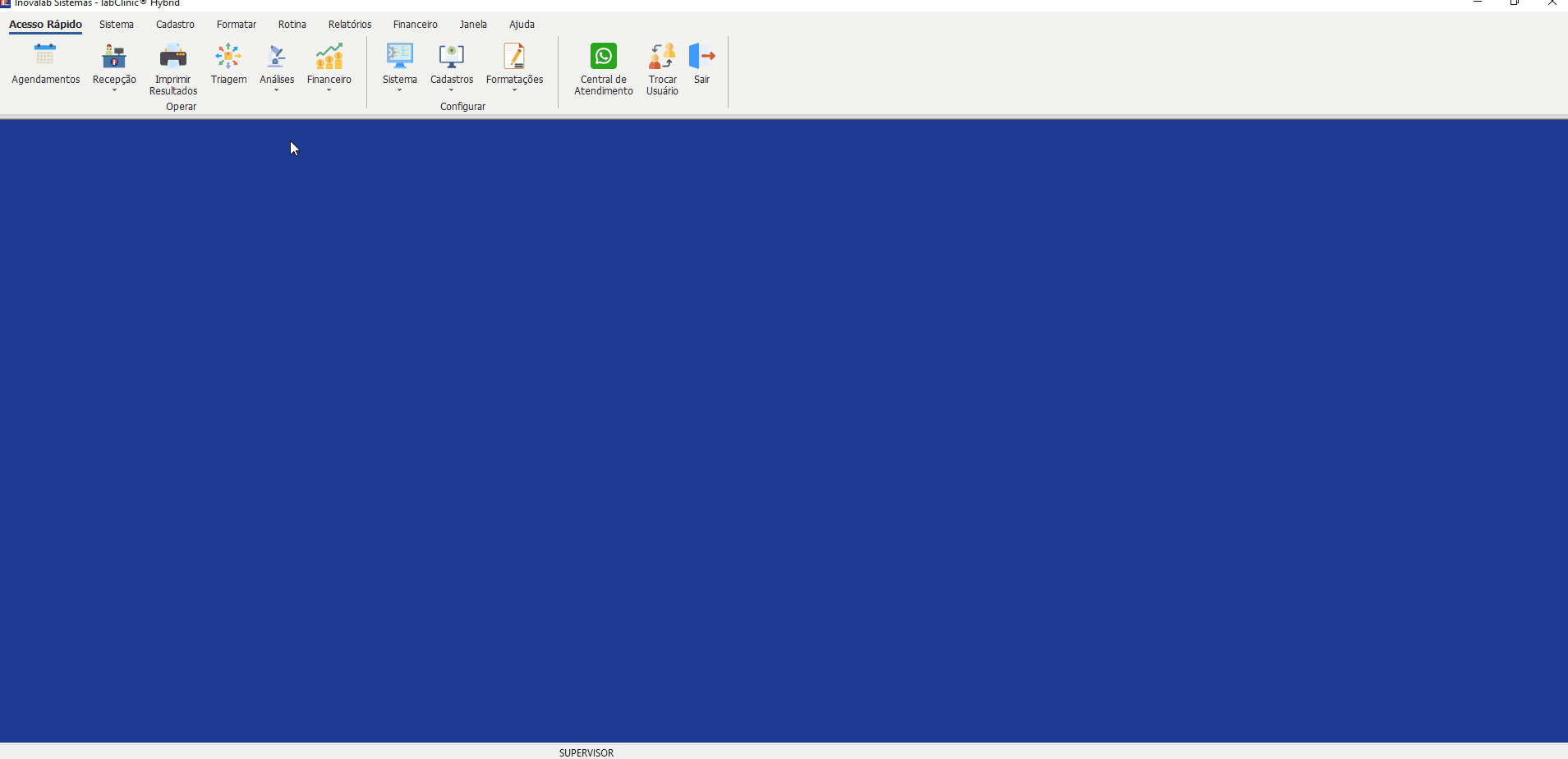The height and width of the screenshot is (759, 1568).
Task: Open Central de Atendimento WhatsApp icon
Action: [604, 56]
